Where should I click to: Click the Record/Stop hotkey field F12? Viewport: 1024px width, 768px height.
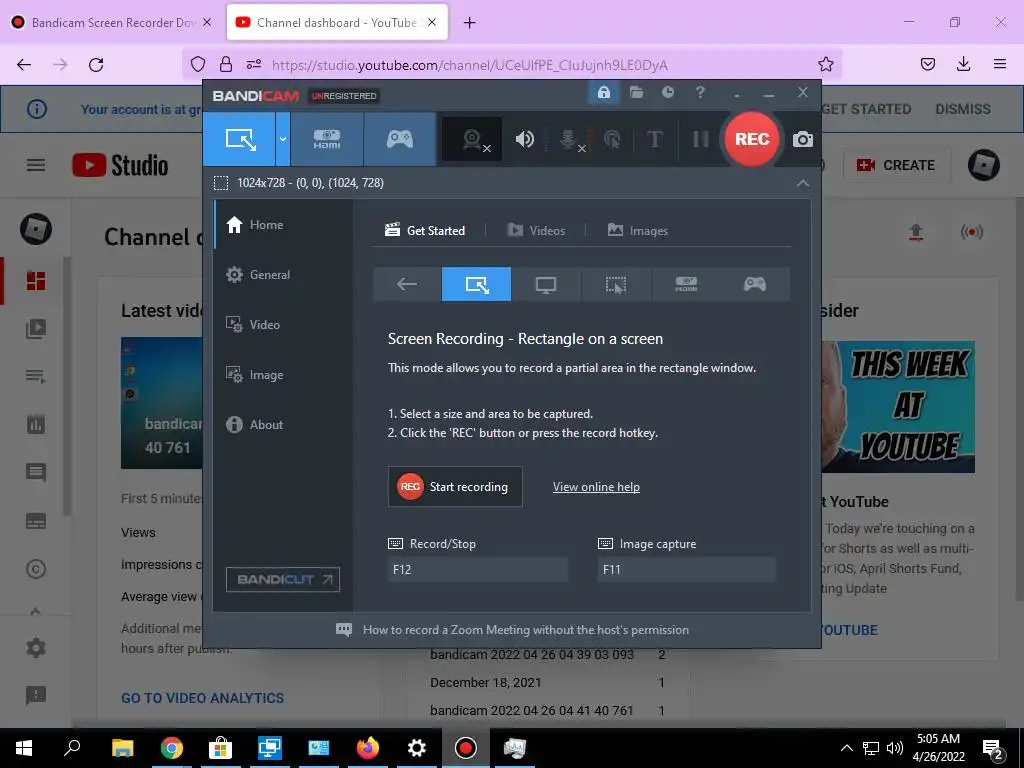[477, 569]
